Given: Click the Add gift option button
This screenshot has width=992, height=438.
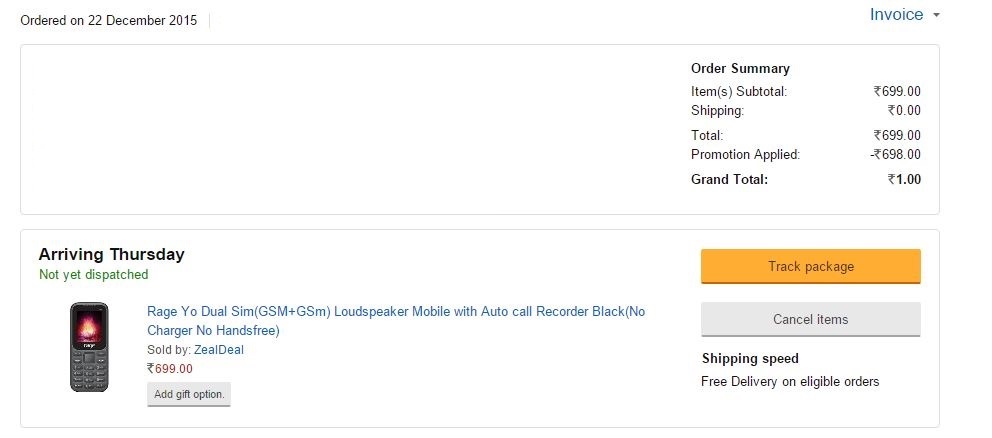Looking at the screenshot, I should 189,394.
